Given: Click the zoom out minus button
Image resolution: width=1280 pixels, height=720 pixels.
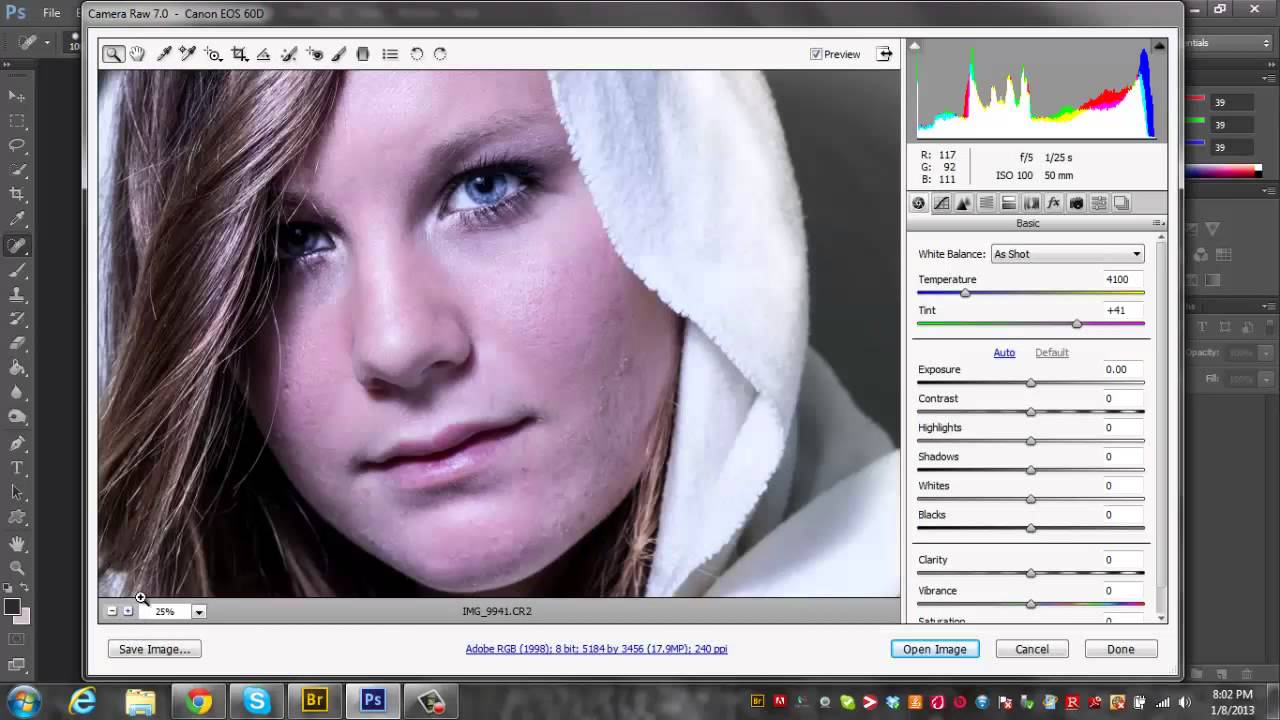Looking at the screenshot, I should click(x=112, y=611).
